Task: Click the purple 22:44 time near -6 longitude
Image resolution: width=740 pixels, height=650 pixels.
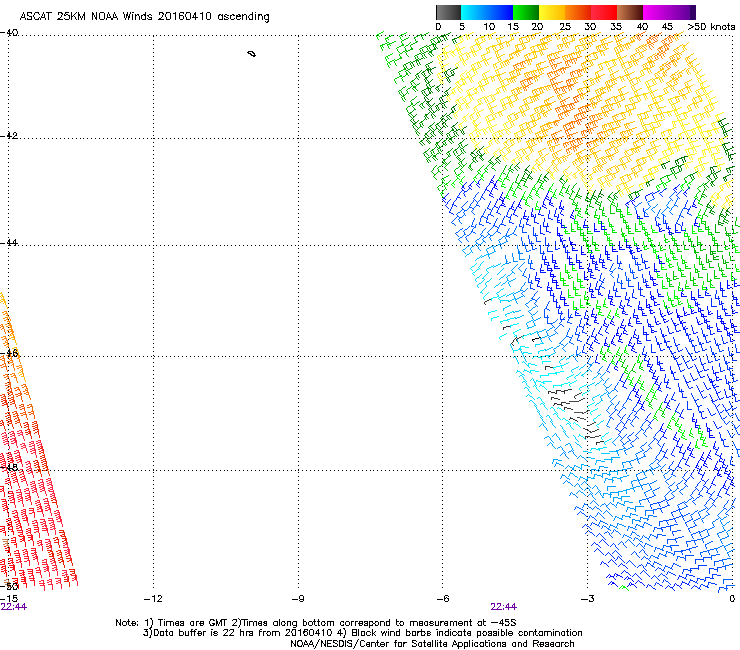Action: [x=504, y=607]
